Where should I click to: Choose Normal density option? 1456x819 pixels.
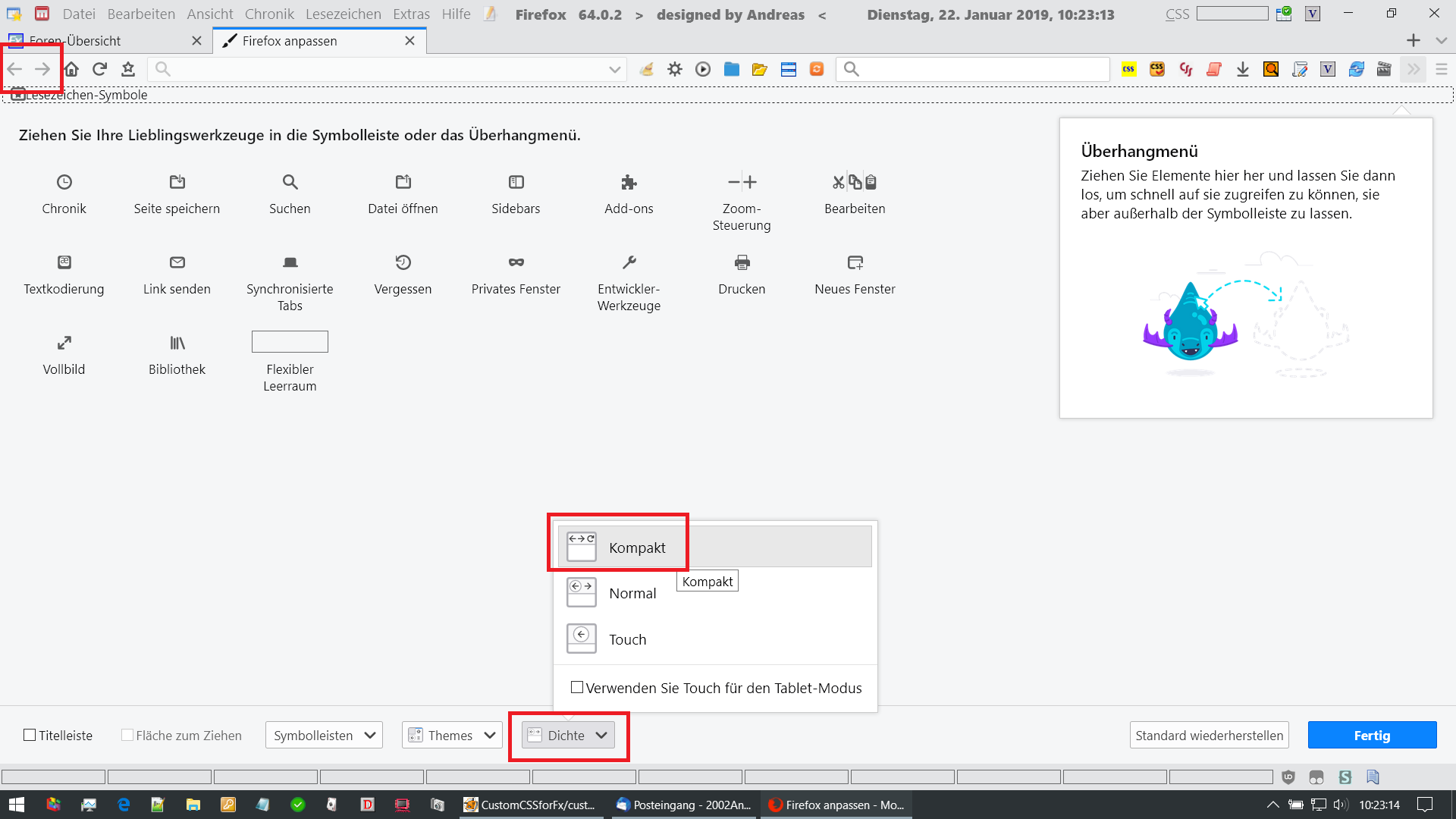632,593
